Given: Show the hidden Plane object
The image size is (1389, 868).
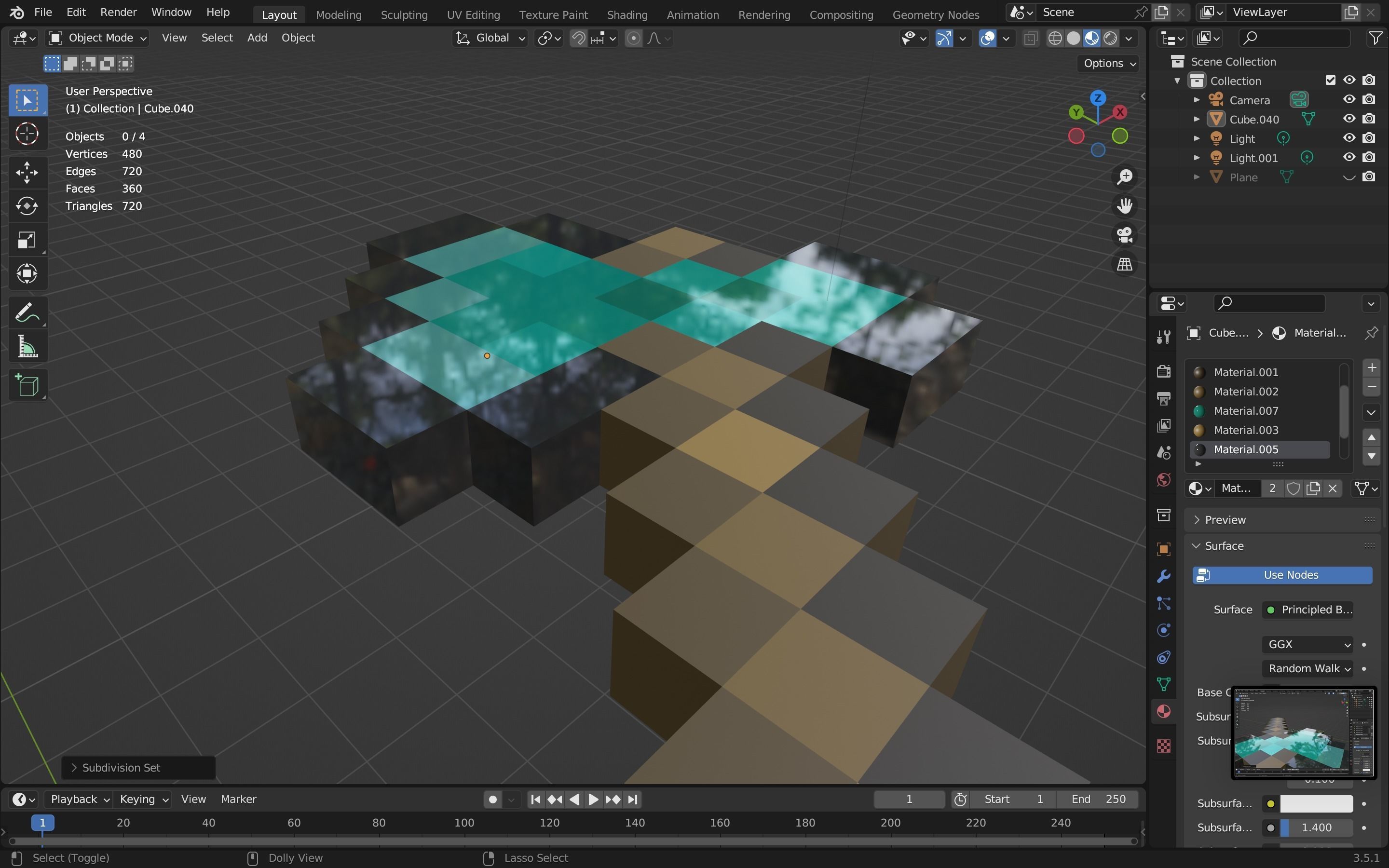Looking at the screenshot, I should pos(1349,177).
